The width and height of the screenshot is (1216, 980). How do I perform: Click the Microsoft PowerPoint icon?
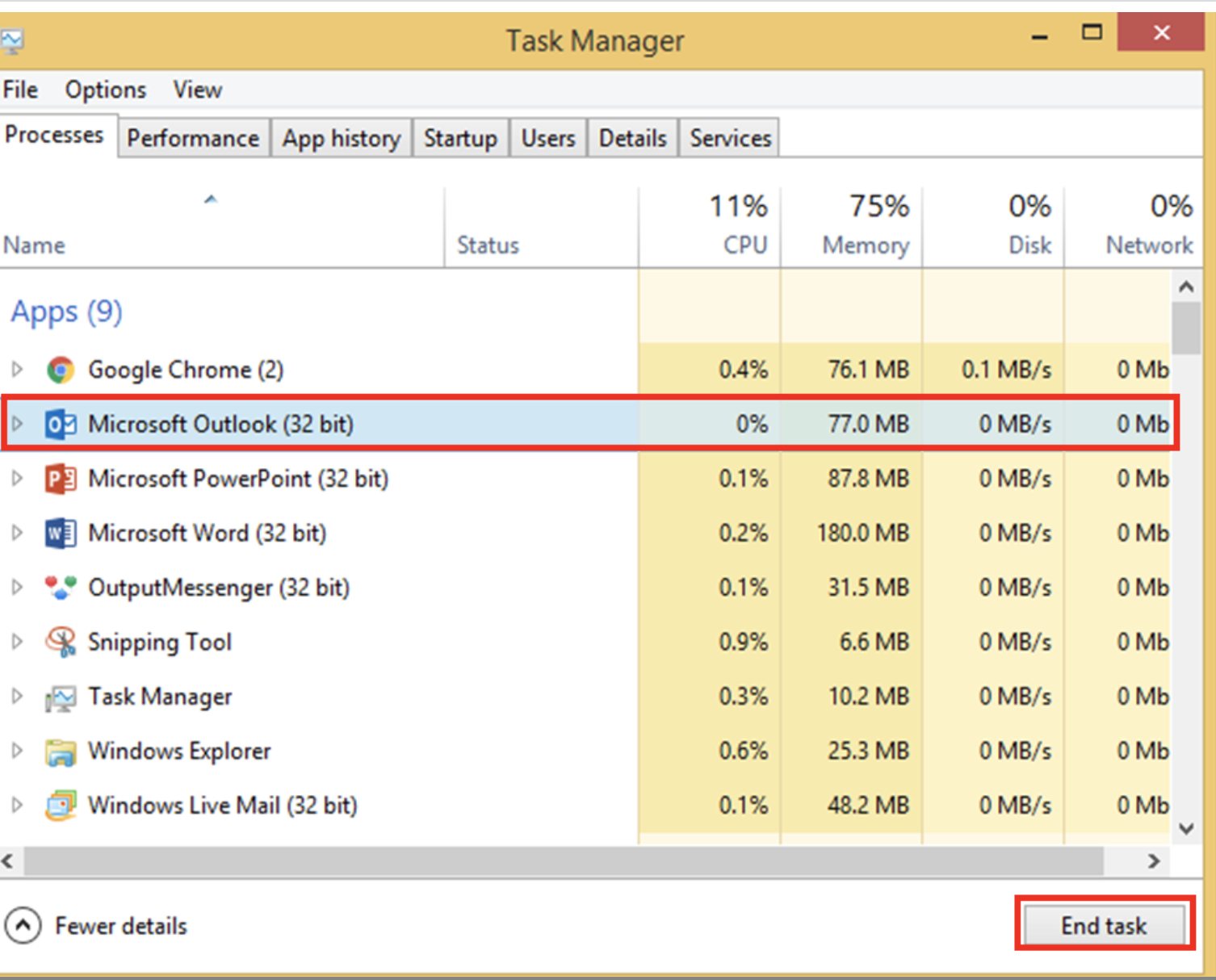pyautogui.click(x=61, y=479)
